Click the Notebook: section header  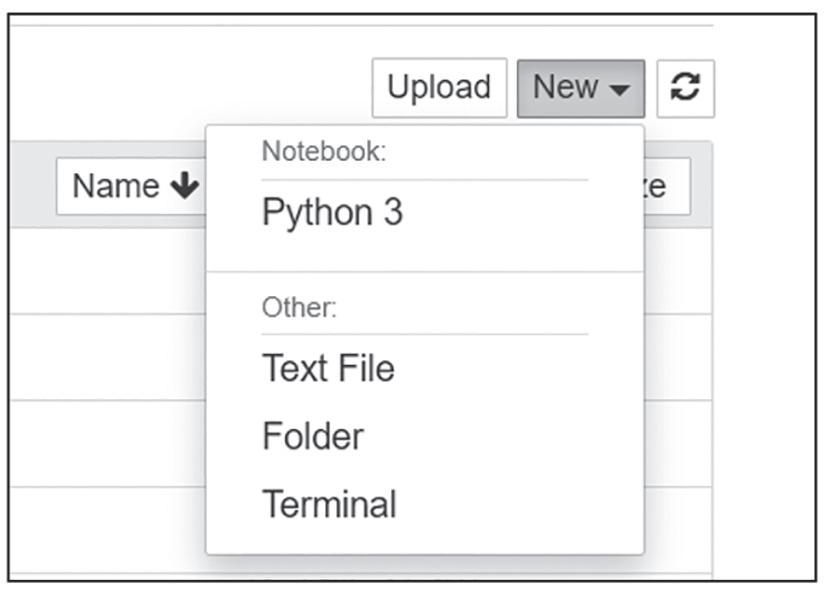coord(323,152)
